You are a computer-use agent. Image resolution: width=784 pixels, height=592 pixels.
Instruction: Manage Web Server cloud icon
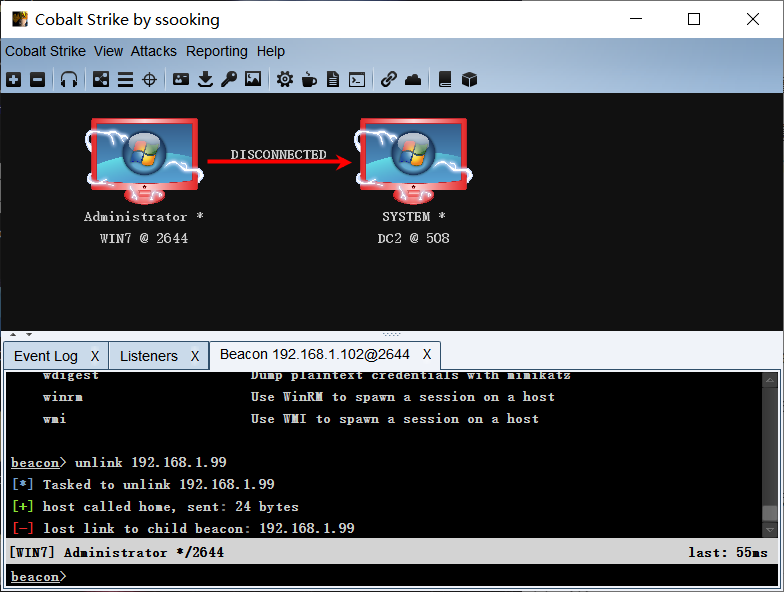point(413,79)
